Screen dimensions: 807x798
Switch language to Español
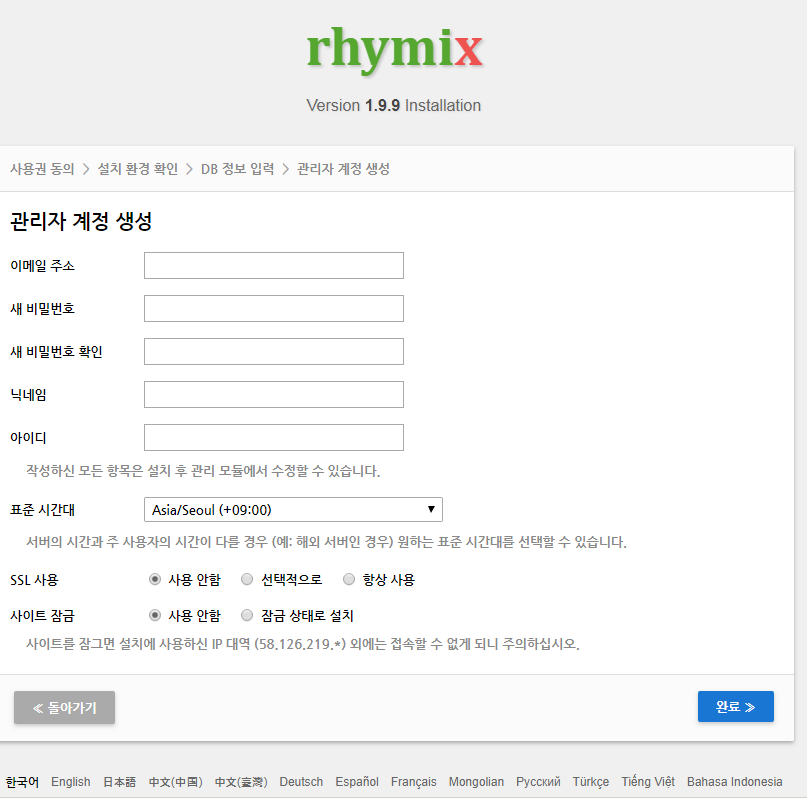pyautogui.click(x=357, y=782)
